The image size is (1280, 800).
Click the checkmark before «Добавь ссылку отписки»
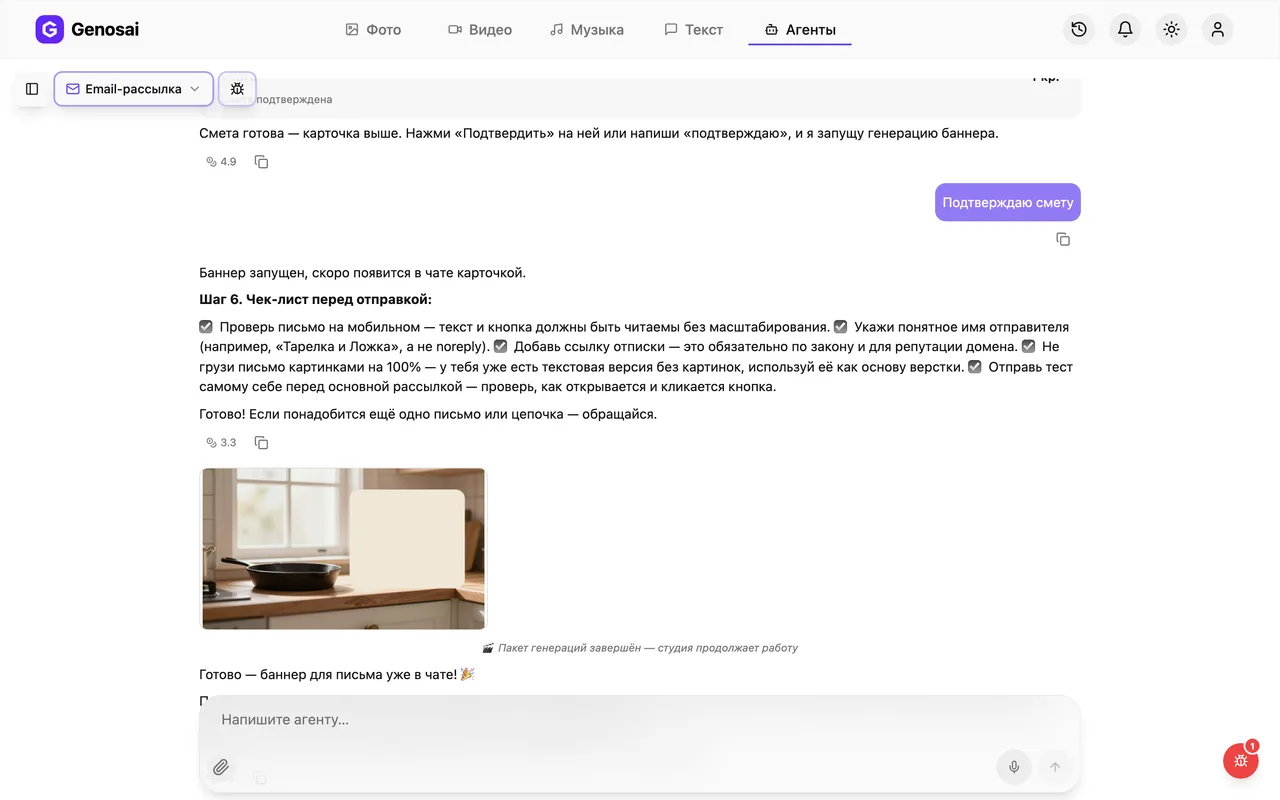point(501,347)
